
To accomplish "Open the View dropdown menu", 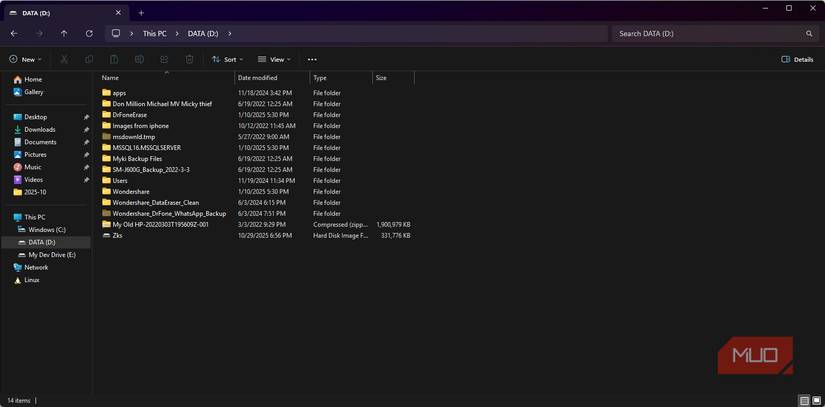I will (x=274, y=59).
